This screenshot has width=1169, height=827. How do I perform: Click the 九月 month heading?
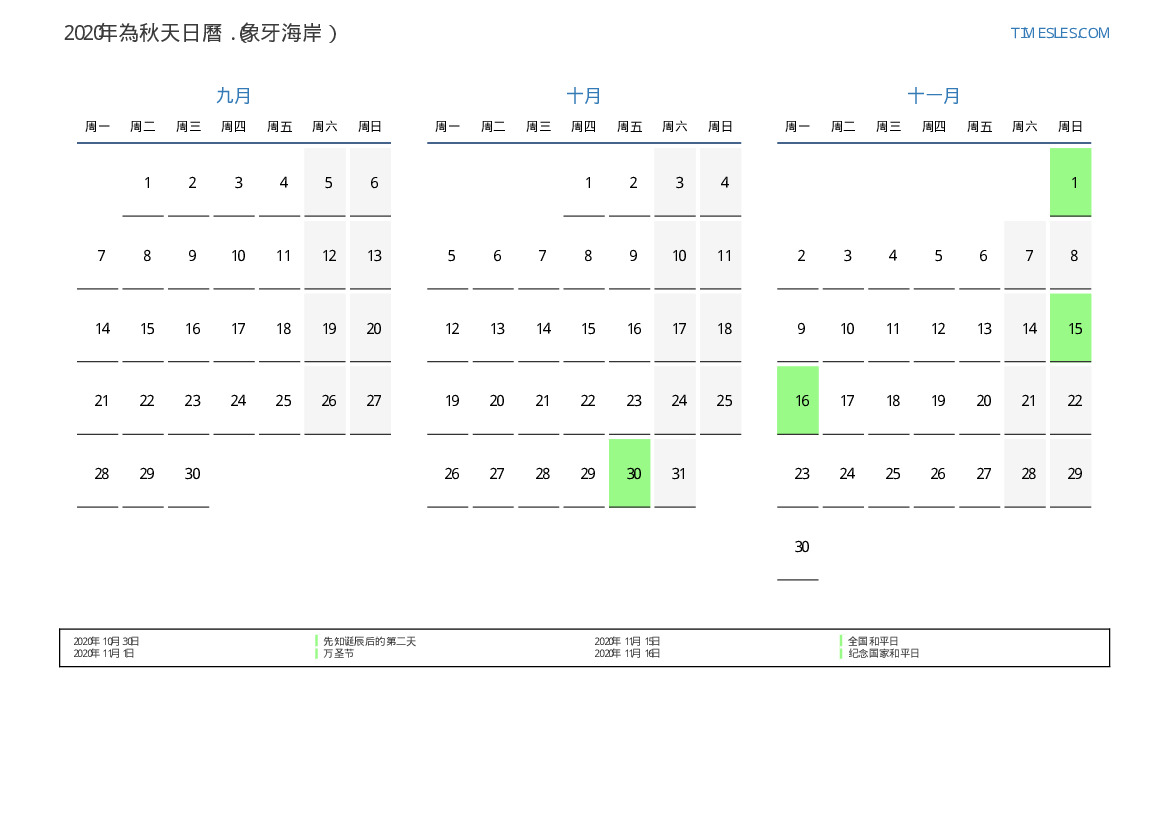pos(234,96)
